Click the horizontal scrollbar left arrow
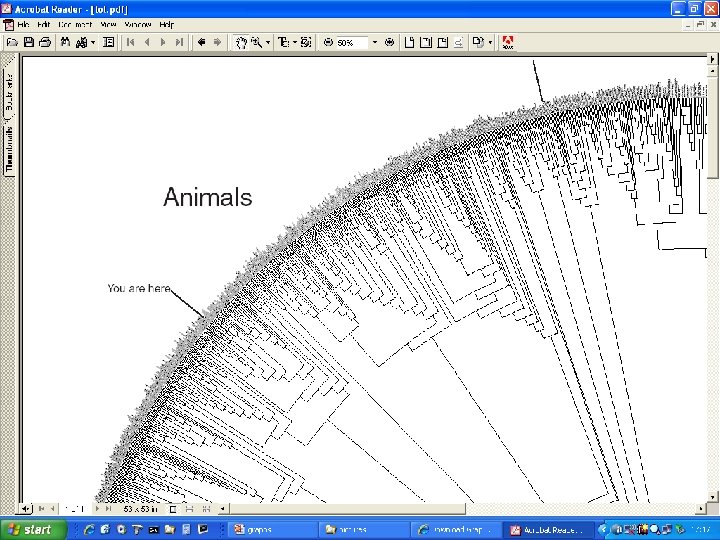720x540 pixels. tap(222, 508)
